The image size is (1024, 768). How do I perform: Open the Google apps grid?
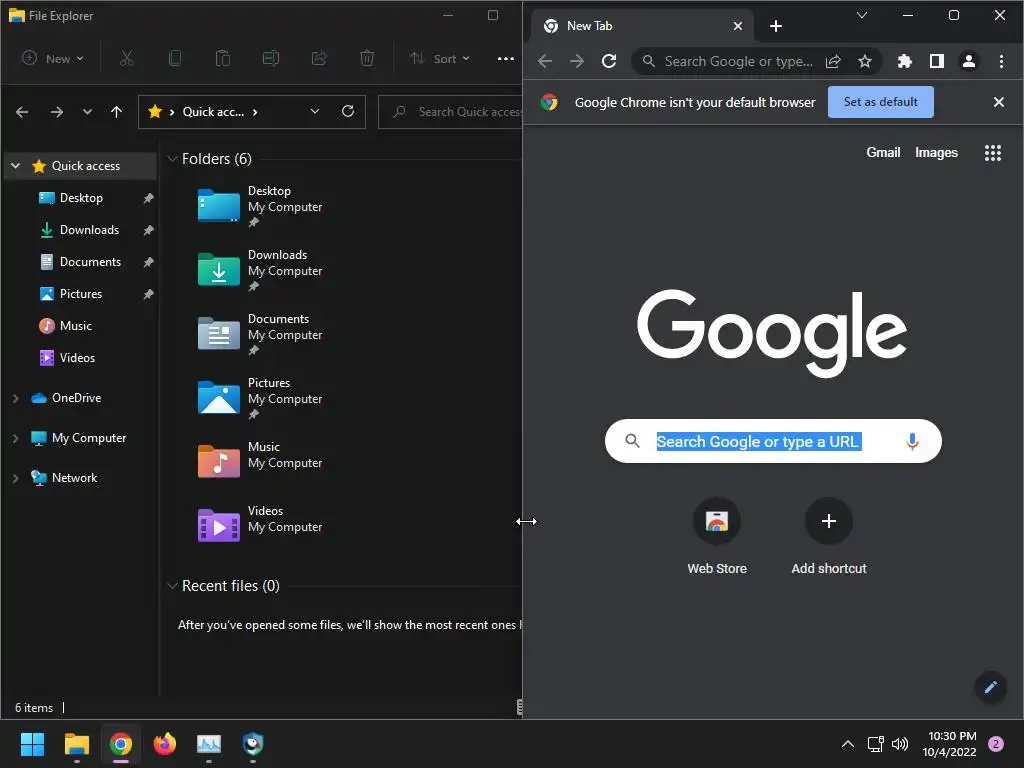coord(993,153)
